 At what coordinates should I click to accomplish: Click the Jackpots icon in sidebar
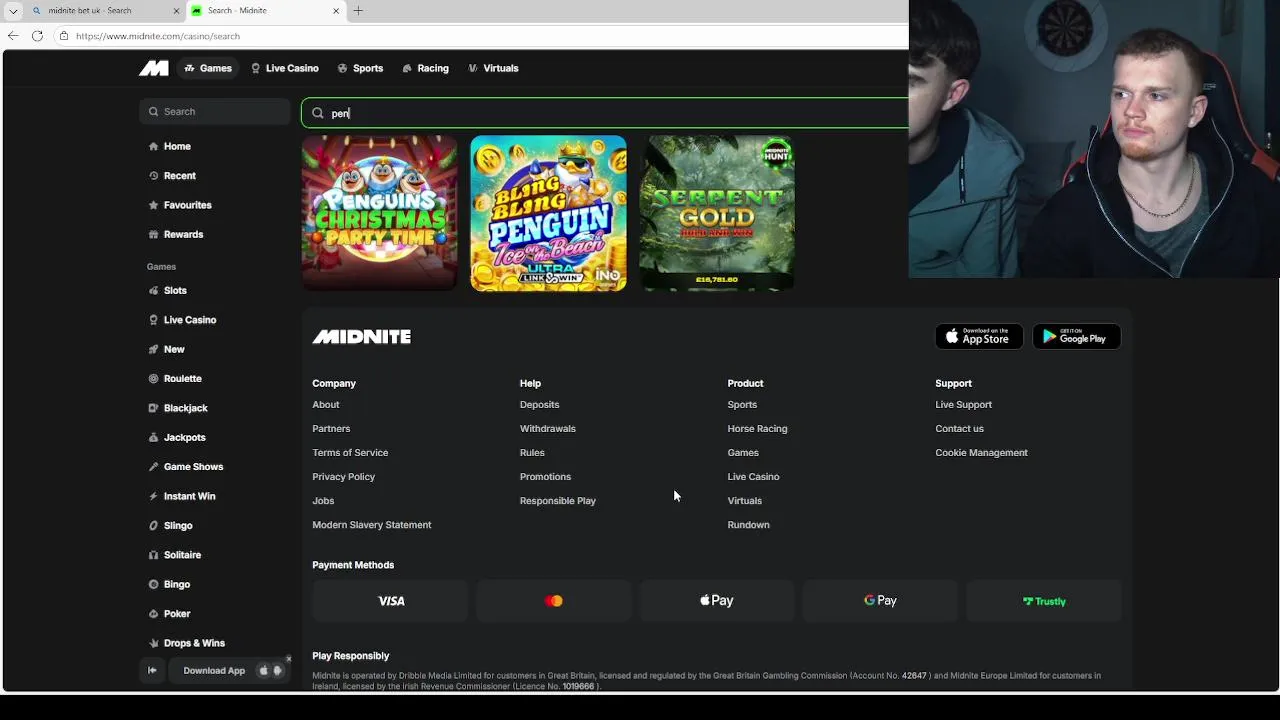(153, 437)
